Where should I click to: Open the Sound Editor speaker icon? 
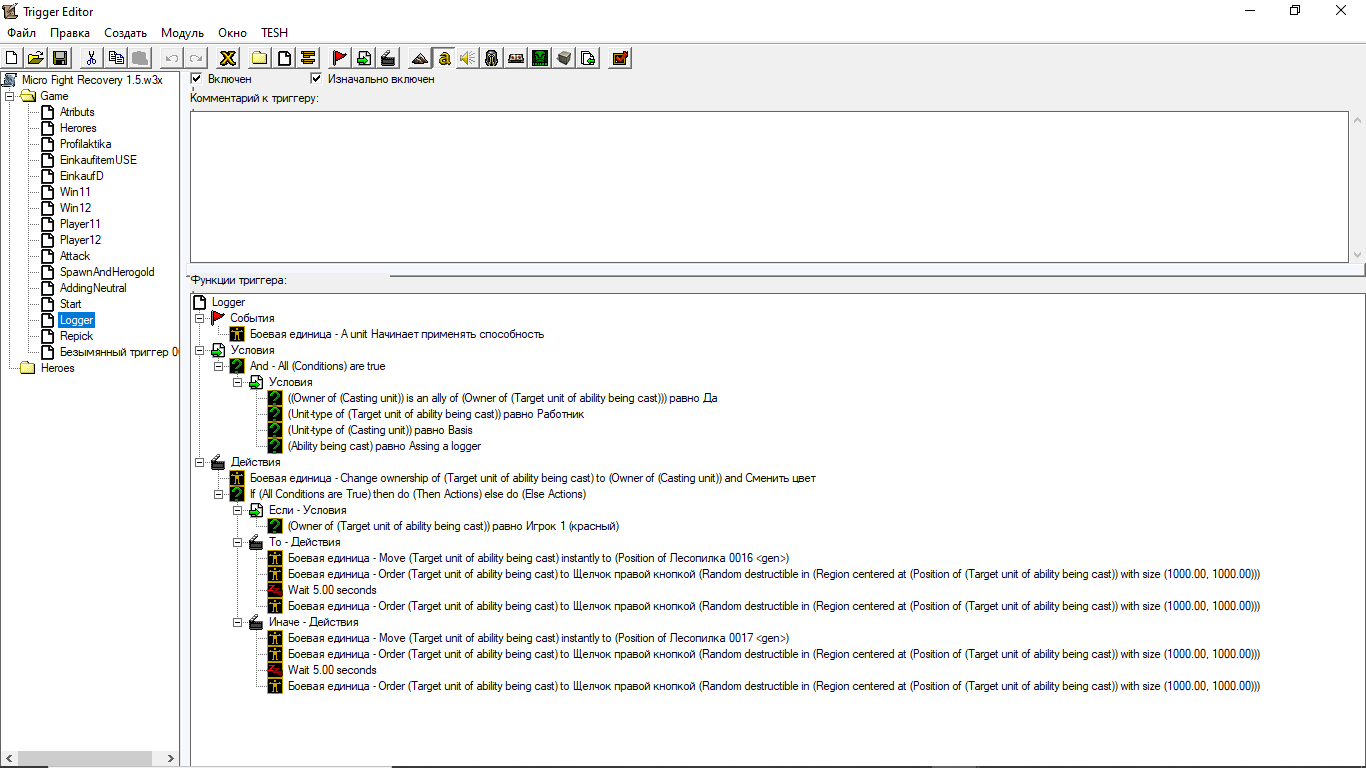click(468, 58)
